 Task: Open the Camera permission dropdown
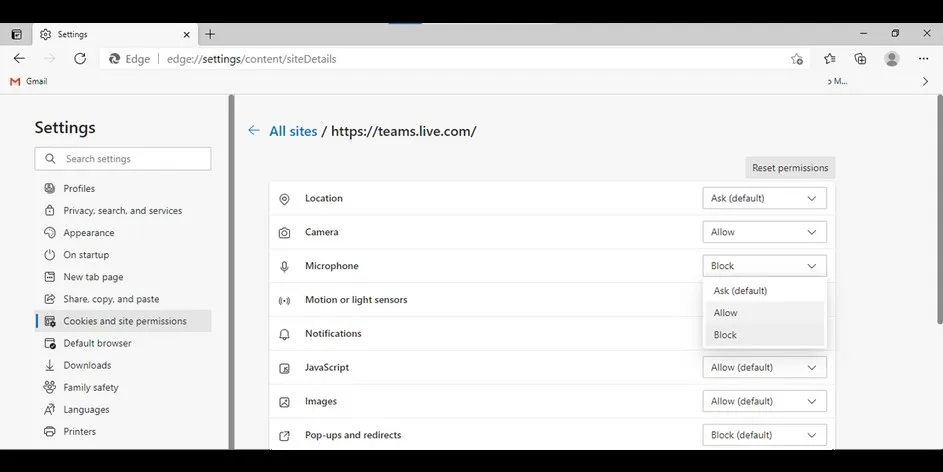pos(764,232)
